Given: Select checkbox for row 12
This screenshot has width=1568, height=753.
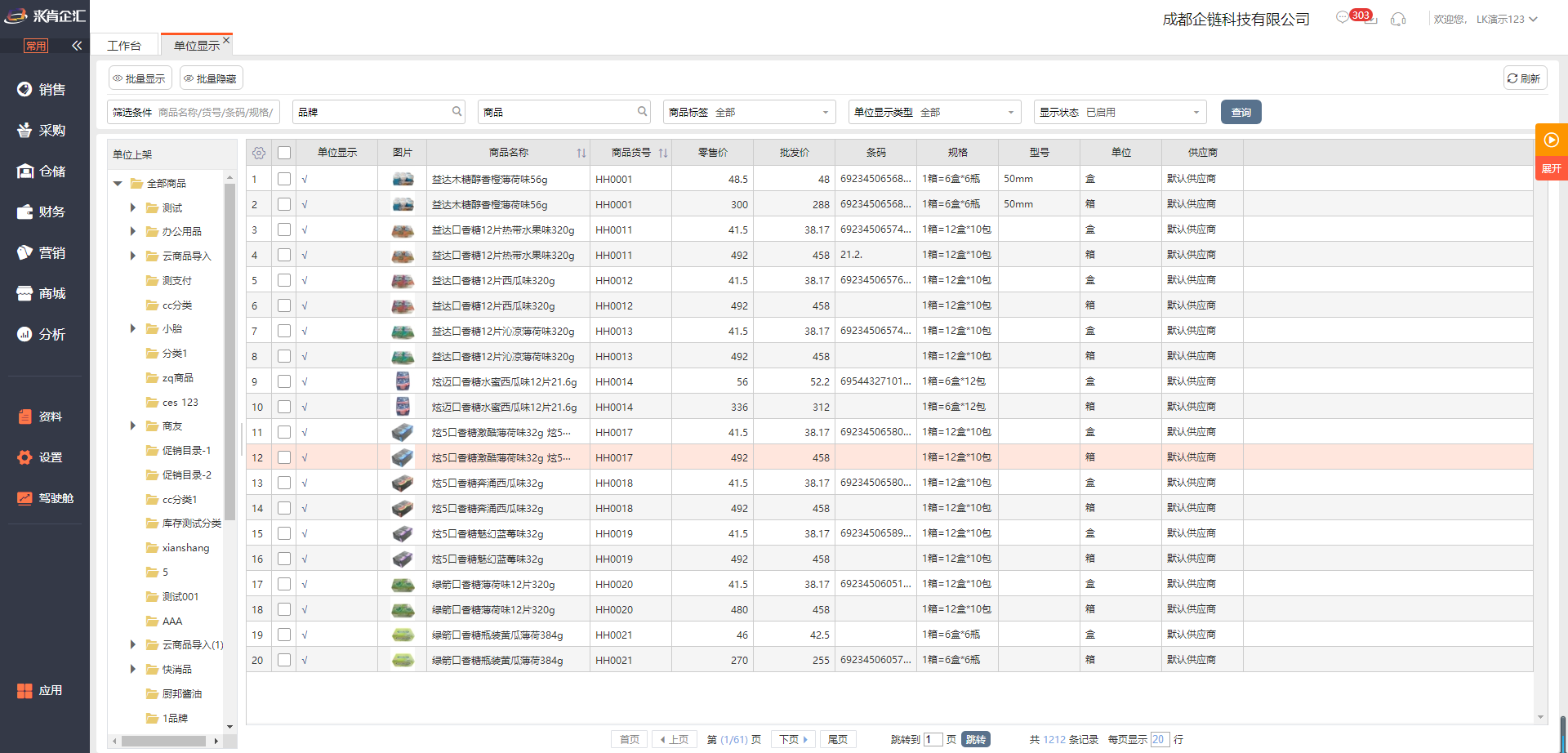Looking at the screenshot, I should (284, 457).
